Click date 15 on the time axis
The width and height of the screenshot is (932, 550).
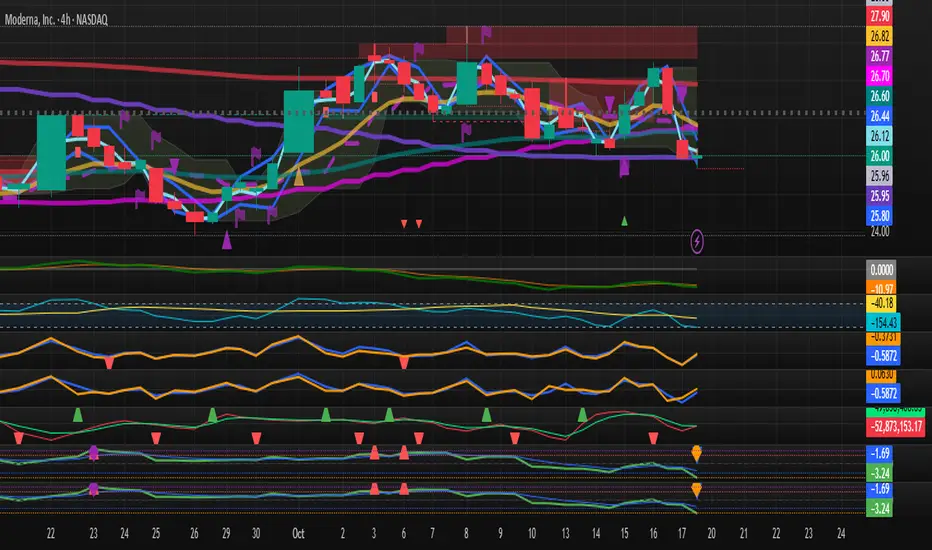click(x=624, y=533)
